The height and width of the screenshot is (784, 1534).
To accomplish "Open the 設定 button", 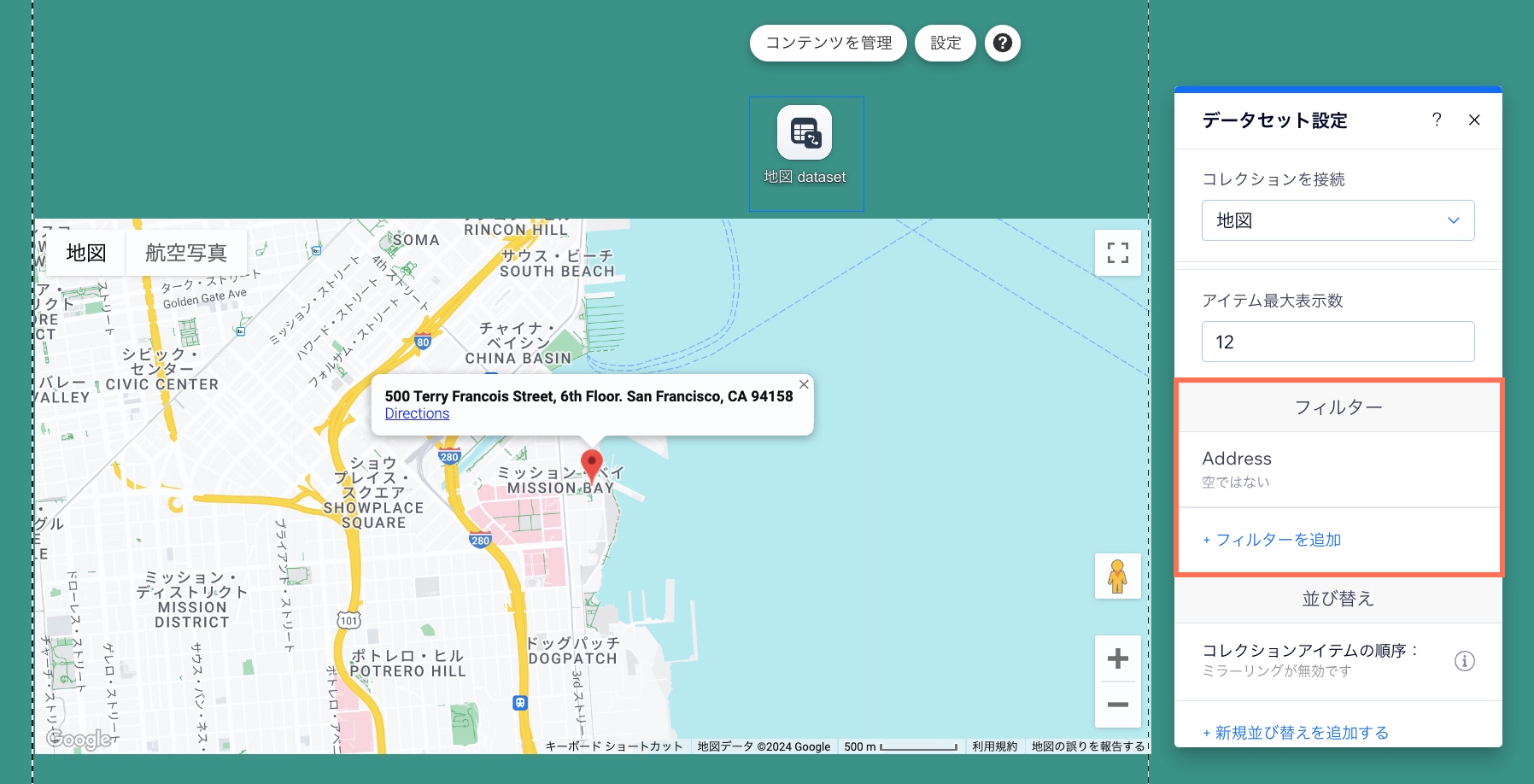I will 946,43.
